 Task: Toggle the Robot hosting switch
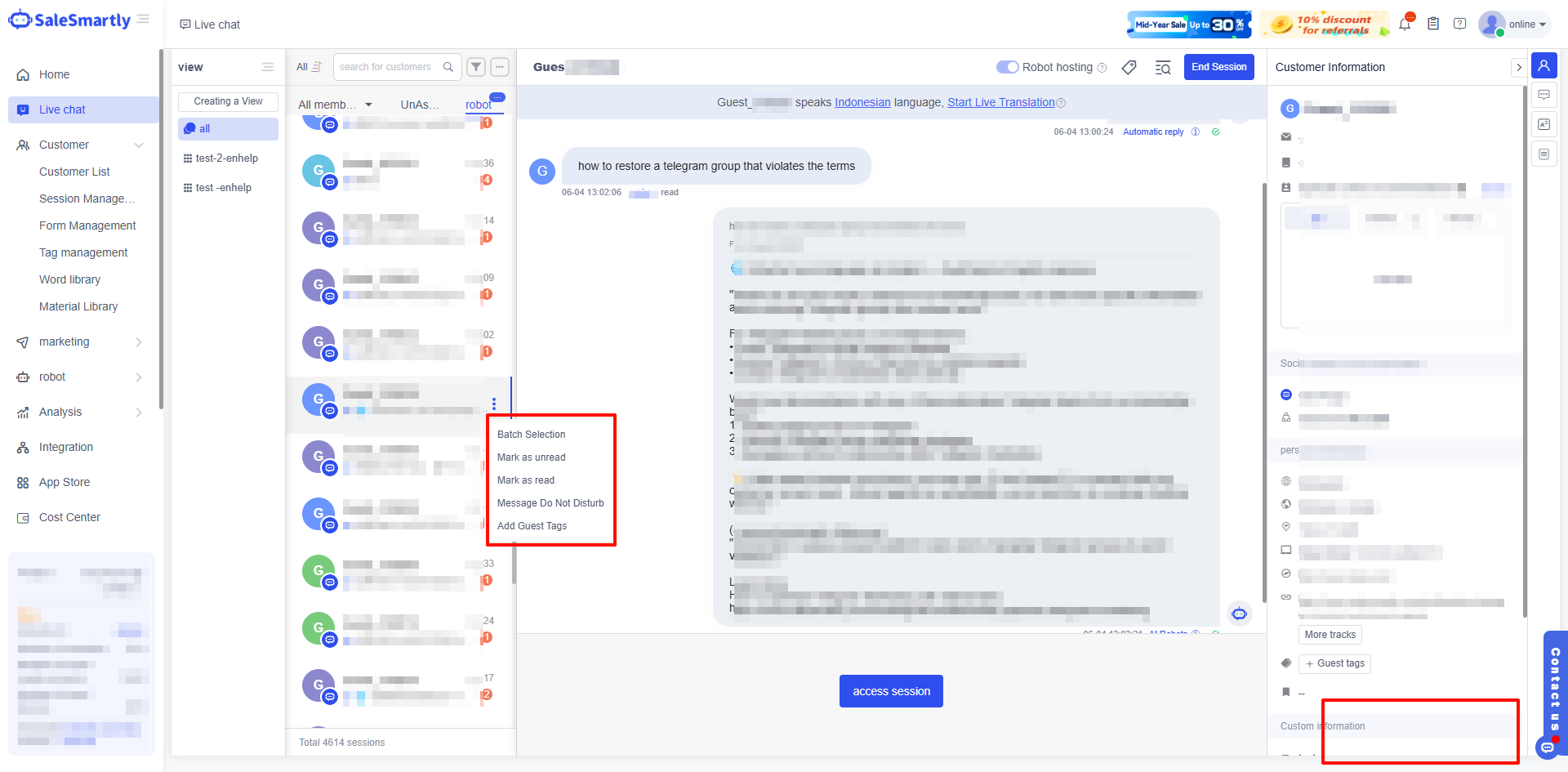(1007, 67)
